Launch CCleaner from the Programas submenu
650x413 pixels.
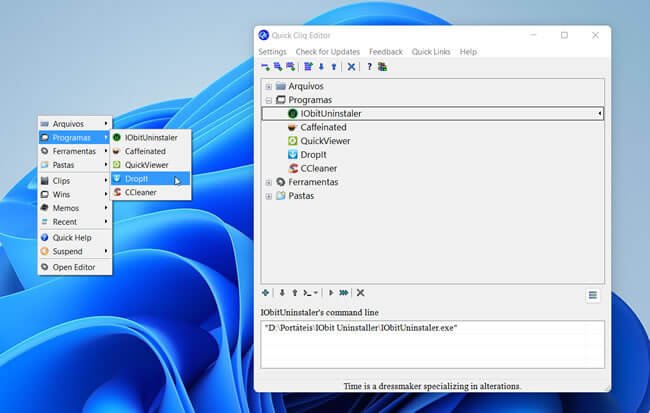click(x=151, y=192)
